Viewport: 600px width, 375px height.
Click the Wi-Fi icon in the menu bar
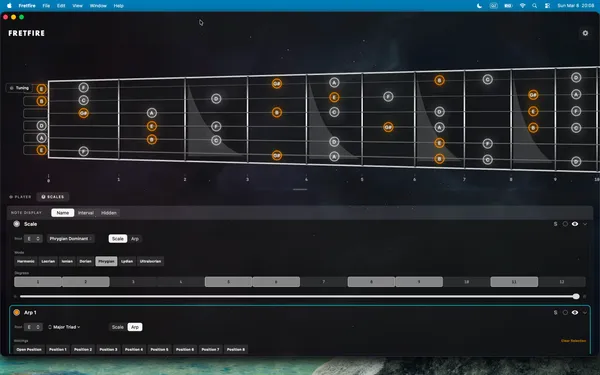point(522,6)
